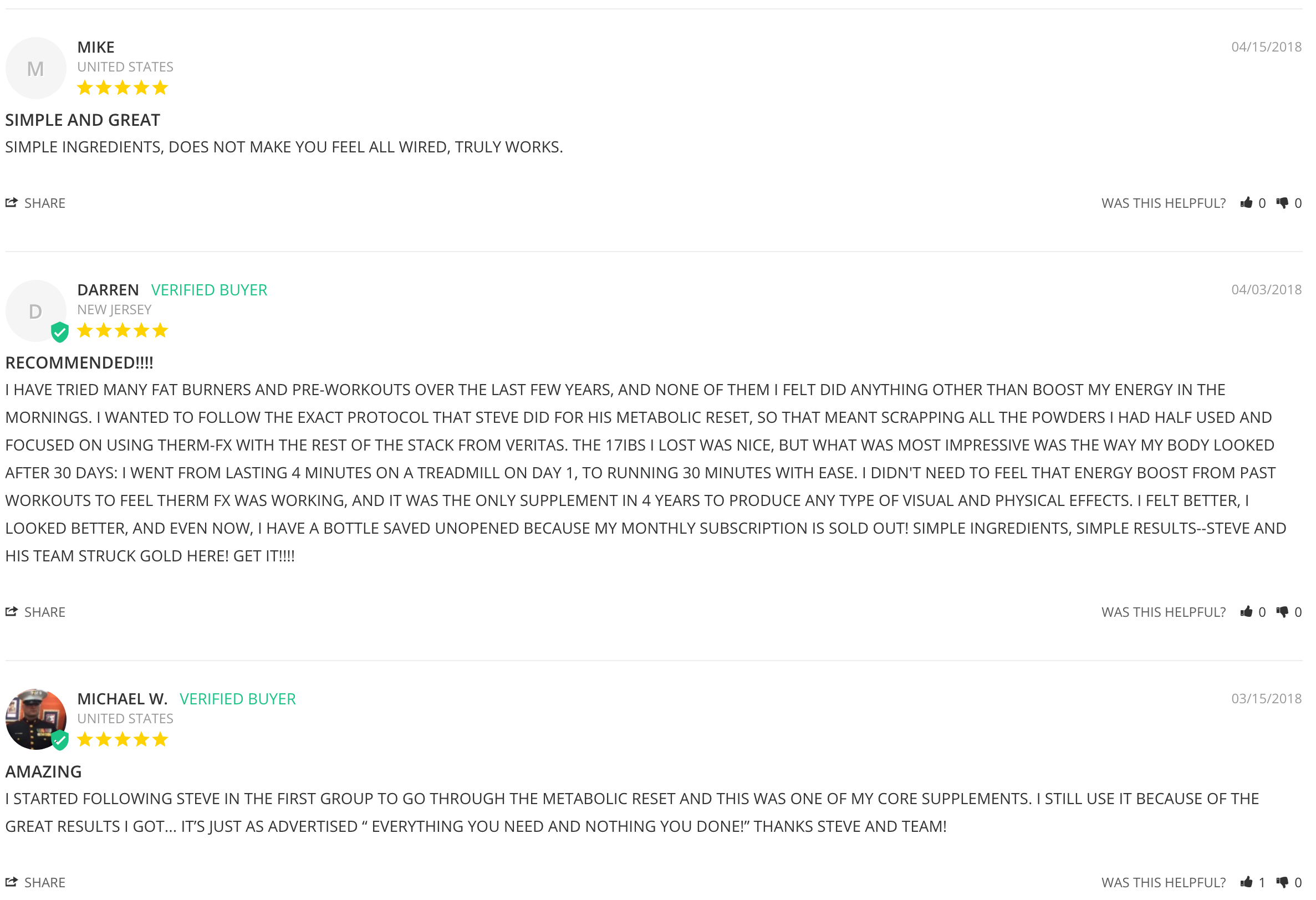Click the SHARE text on Mike's review
Screen dimensions: 1316x900
[45, 203]
